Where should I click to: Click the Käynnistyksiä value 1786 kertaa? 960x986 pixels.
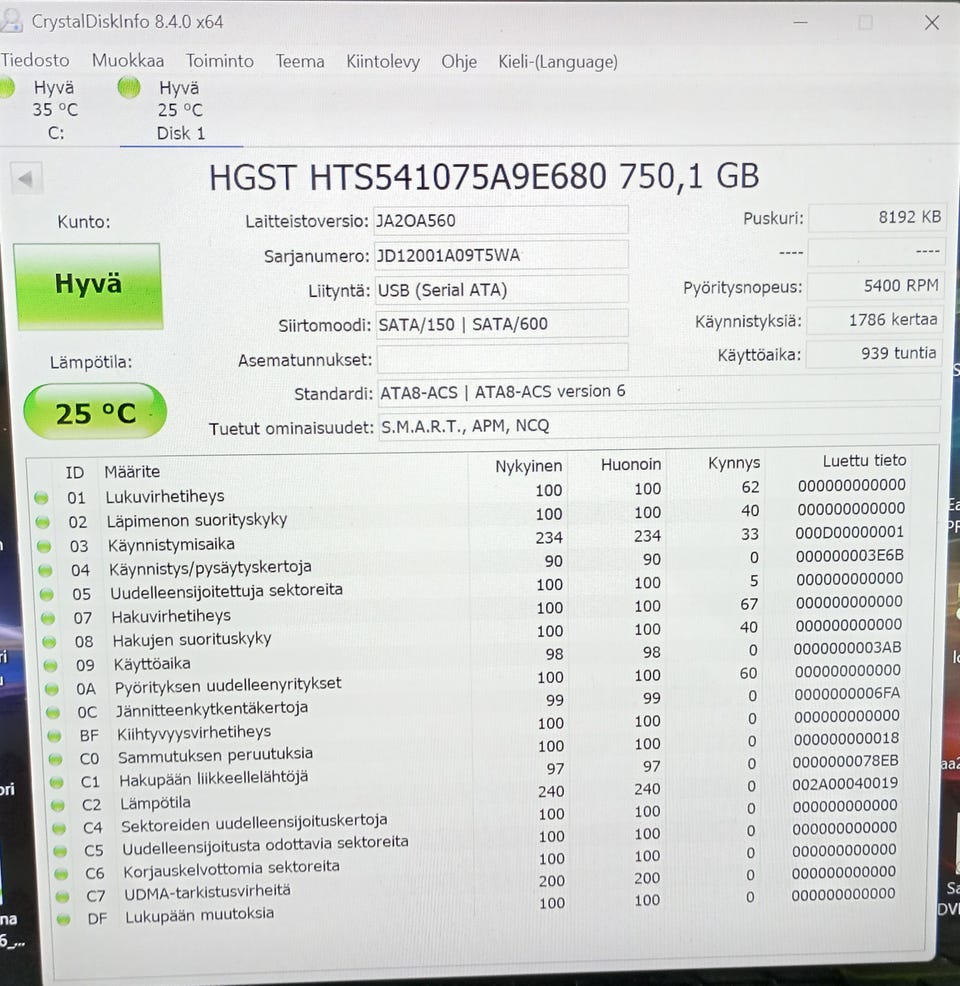(874, 320)
